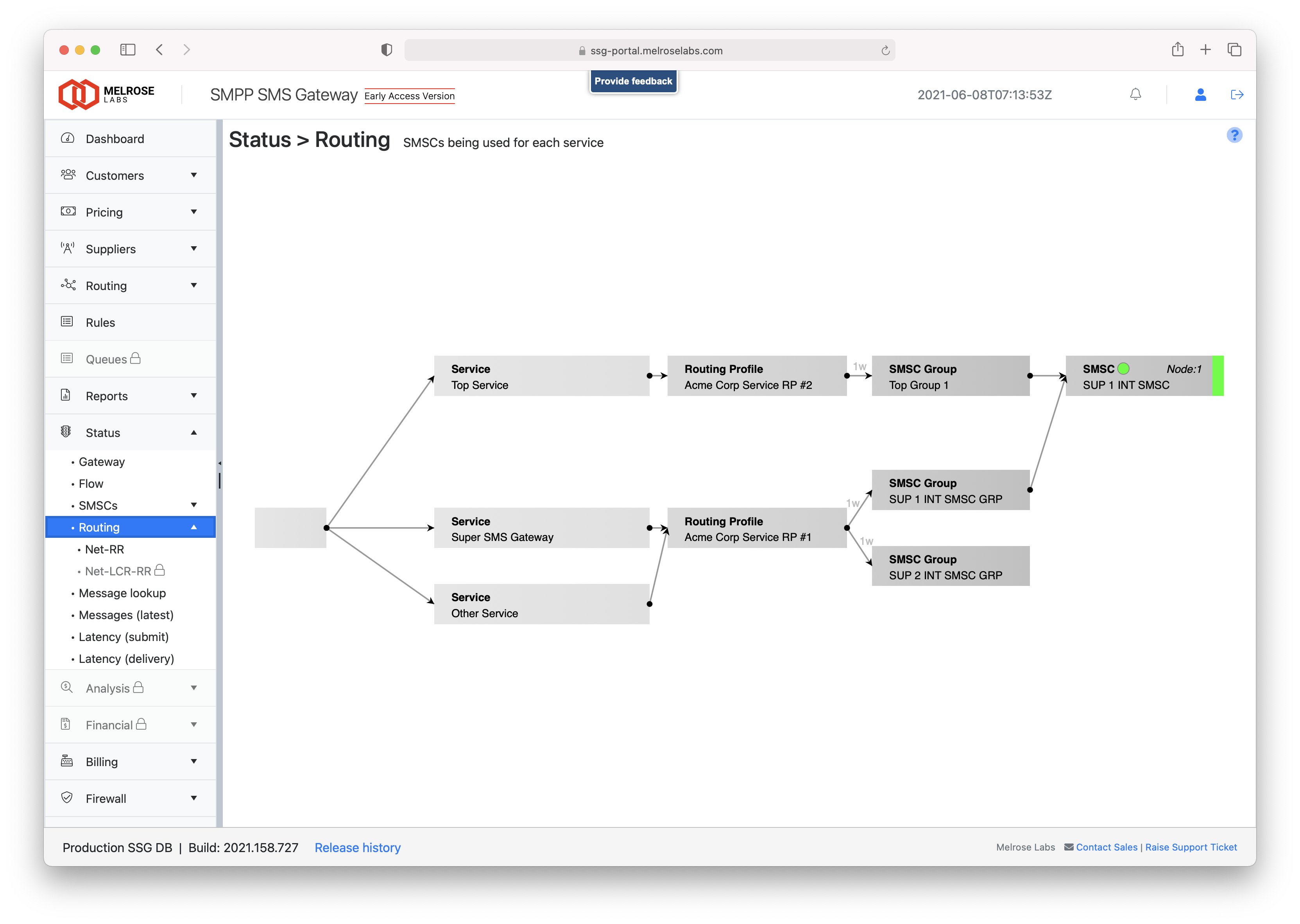Open the user profile icon
1300x924 pixels.
[x=1200, y=95]
